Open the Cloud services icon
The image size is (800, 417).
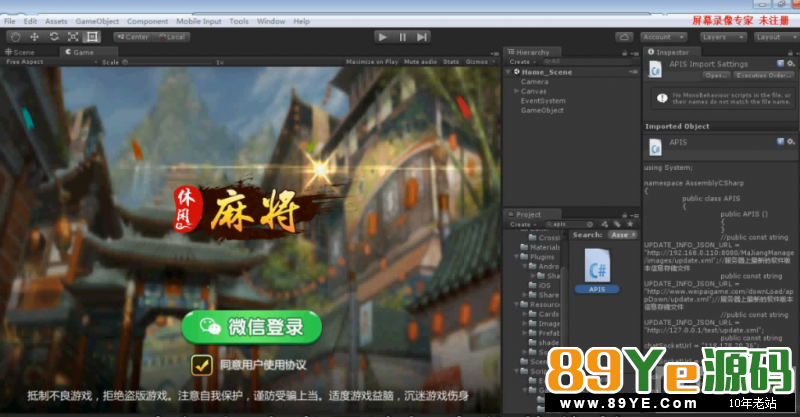point(624,37)
